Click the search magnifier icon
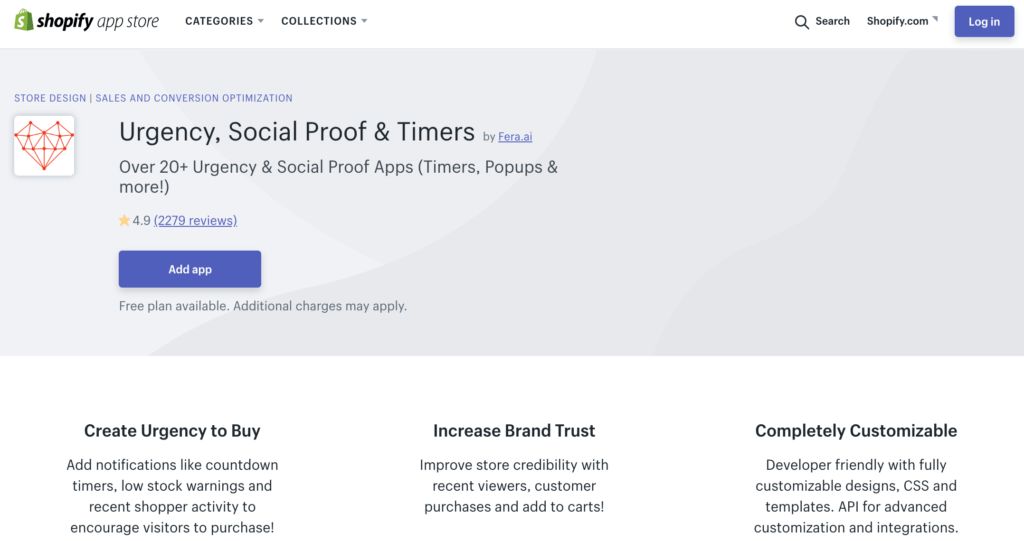 pyautogui.click(x=801, y=22)
